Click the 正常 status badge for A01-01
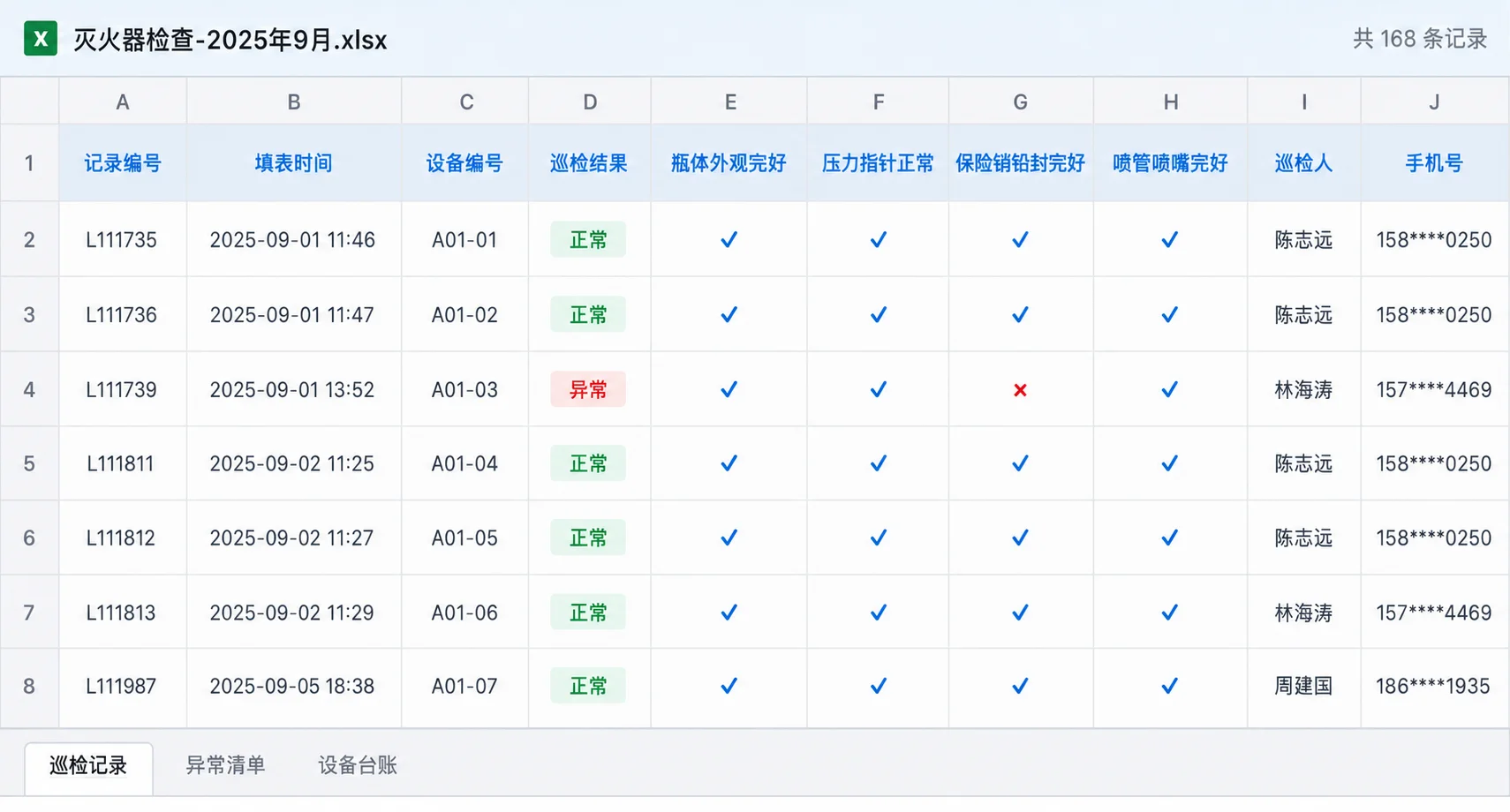 tap(588, 239)
